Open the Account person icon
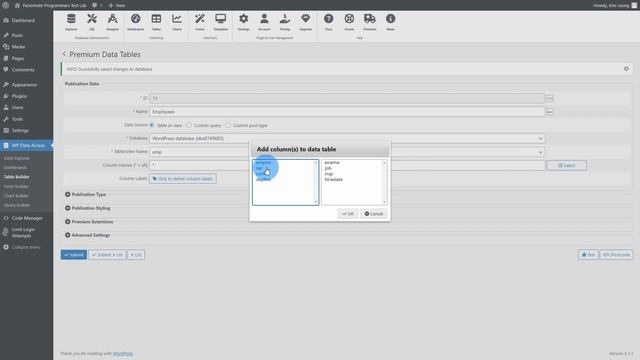This screenshot has height=360, width=640. tap(264, 22)
